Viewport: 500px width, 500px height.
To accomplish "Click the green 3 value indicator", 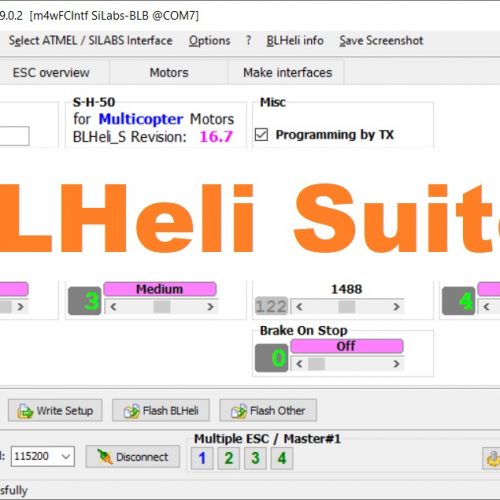I will (85, 301).
